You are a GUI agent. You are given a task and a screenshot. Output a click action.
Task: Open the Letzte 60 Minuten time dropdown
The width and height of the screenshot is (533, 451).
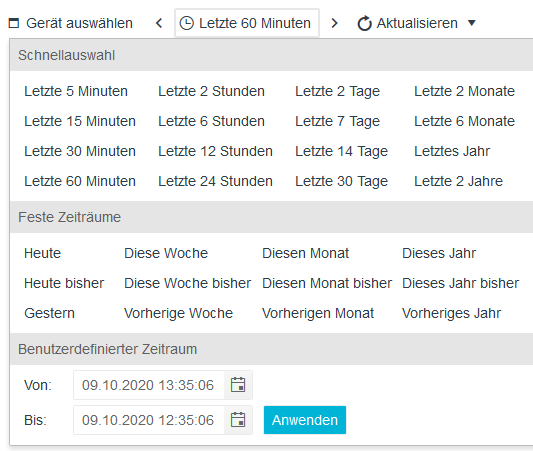coord(247,23)
